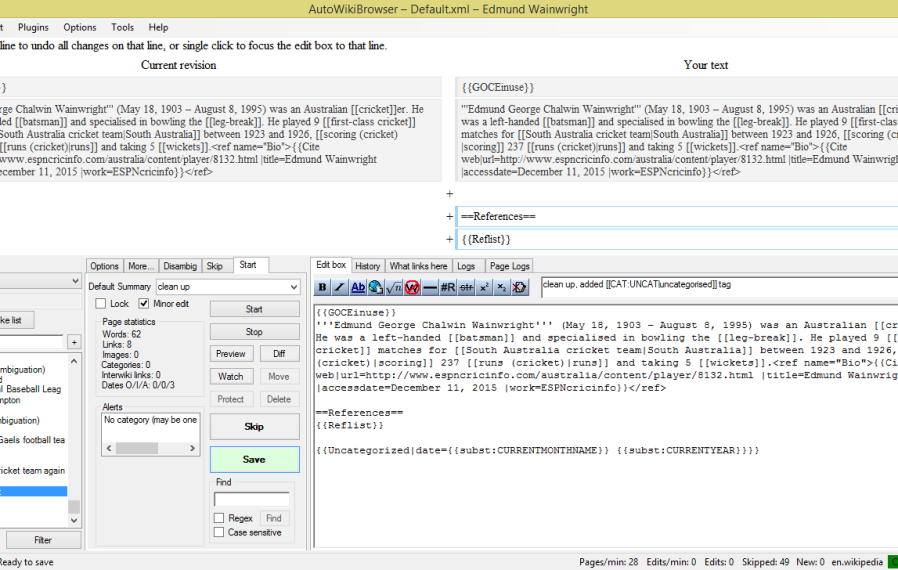
Task: Switch to the Skip tab
Action: tap(215, 266)
